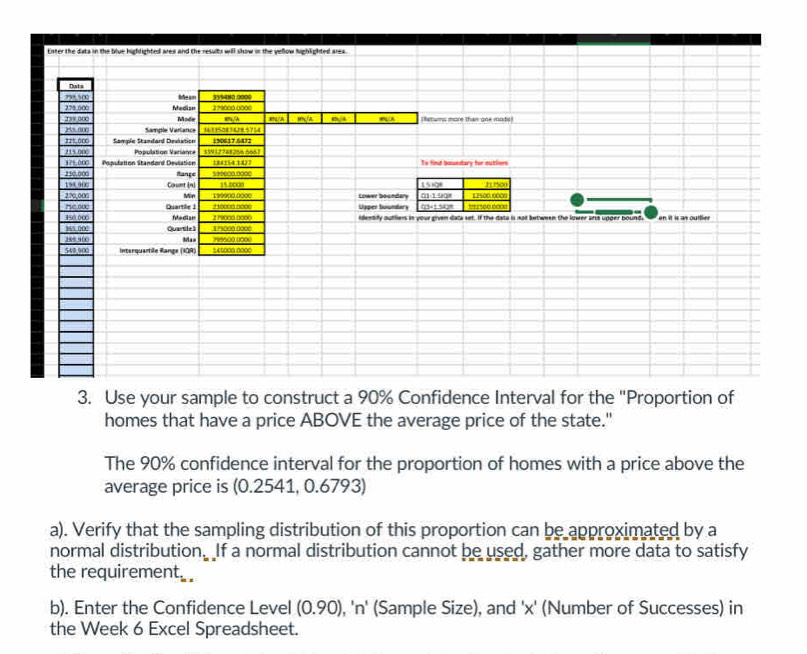Select the green horizontal line shape

[619, 200]
